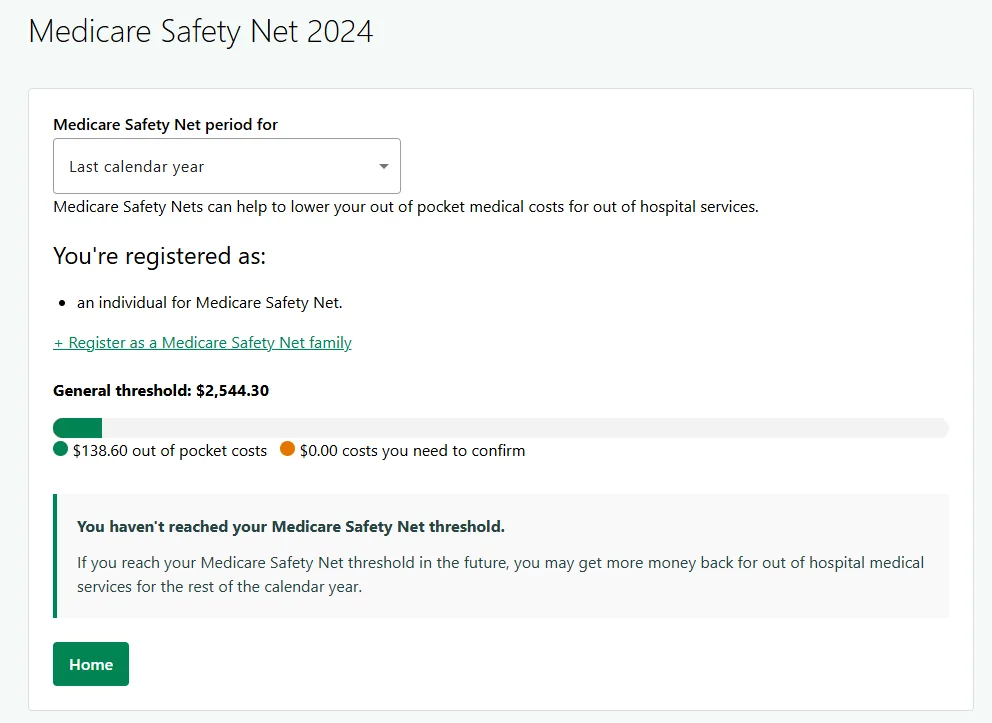992x723 pixels.
Task: Click the Medicare Safety Net 2024 page heading
Action: (200, 31)
